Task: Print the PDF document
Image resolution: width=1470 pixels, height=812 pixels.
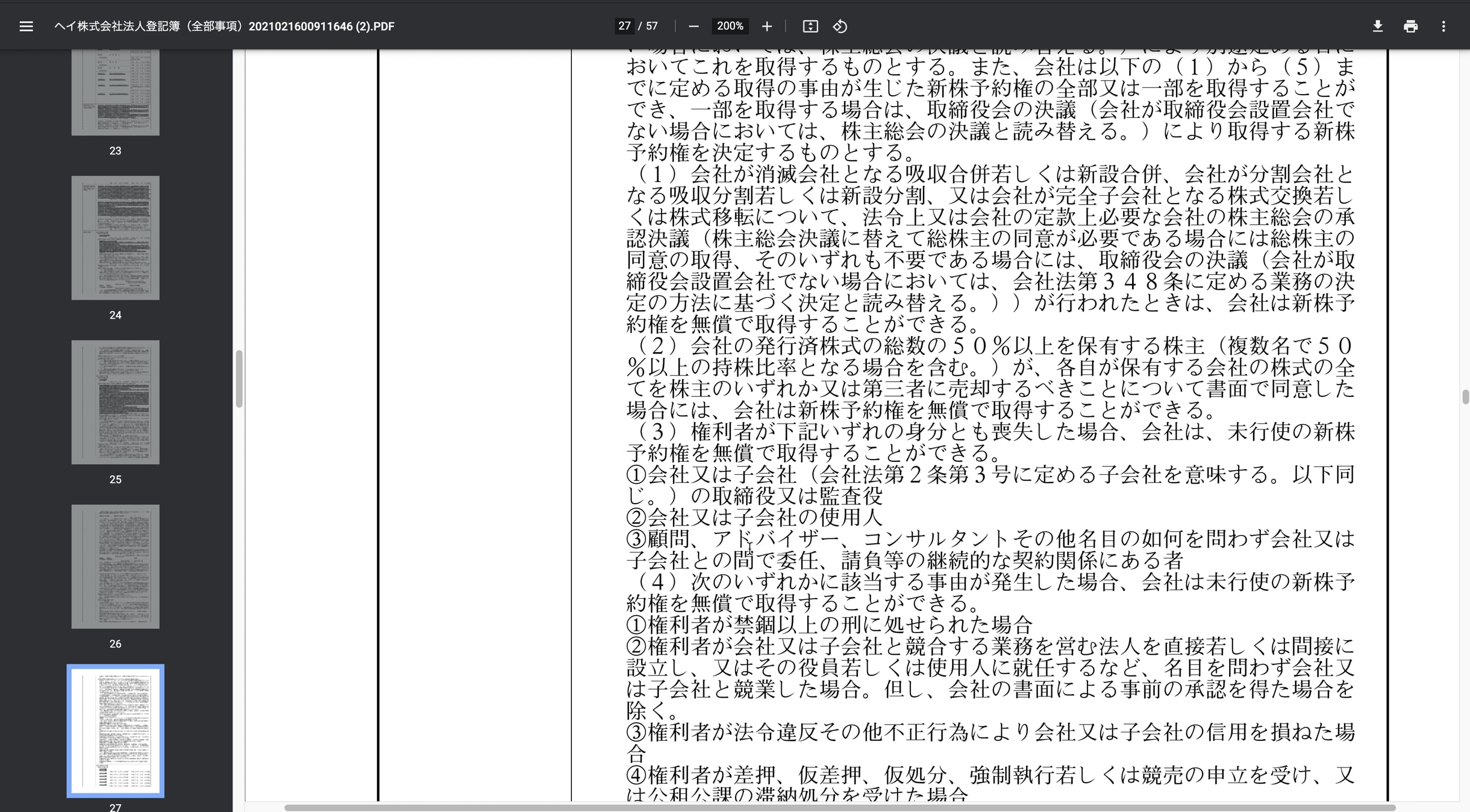Action: click(1410, 27)
